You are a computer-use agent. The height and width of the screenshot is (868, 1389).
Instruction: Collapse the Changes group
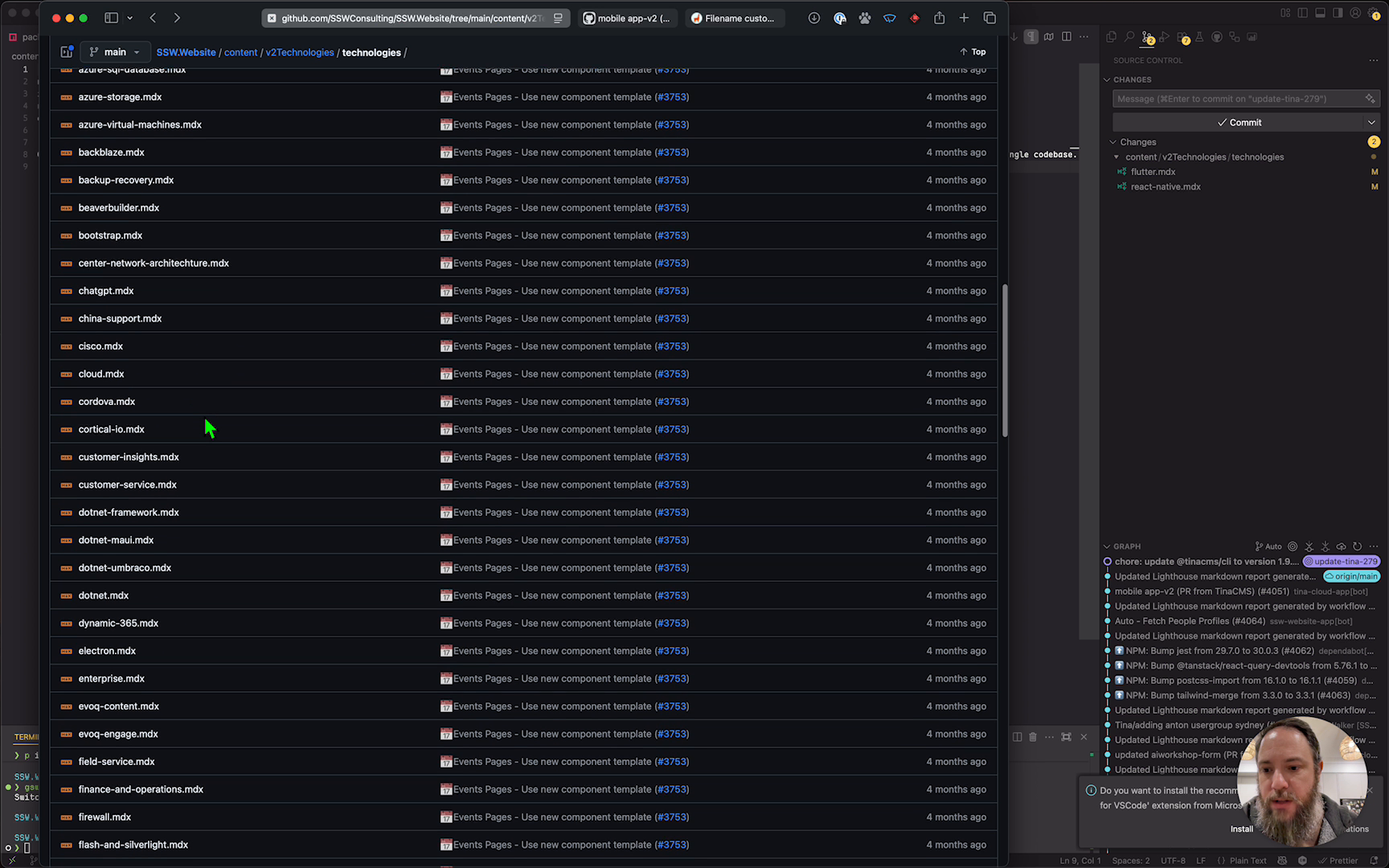click(x=1137, y=142)
